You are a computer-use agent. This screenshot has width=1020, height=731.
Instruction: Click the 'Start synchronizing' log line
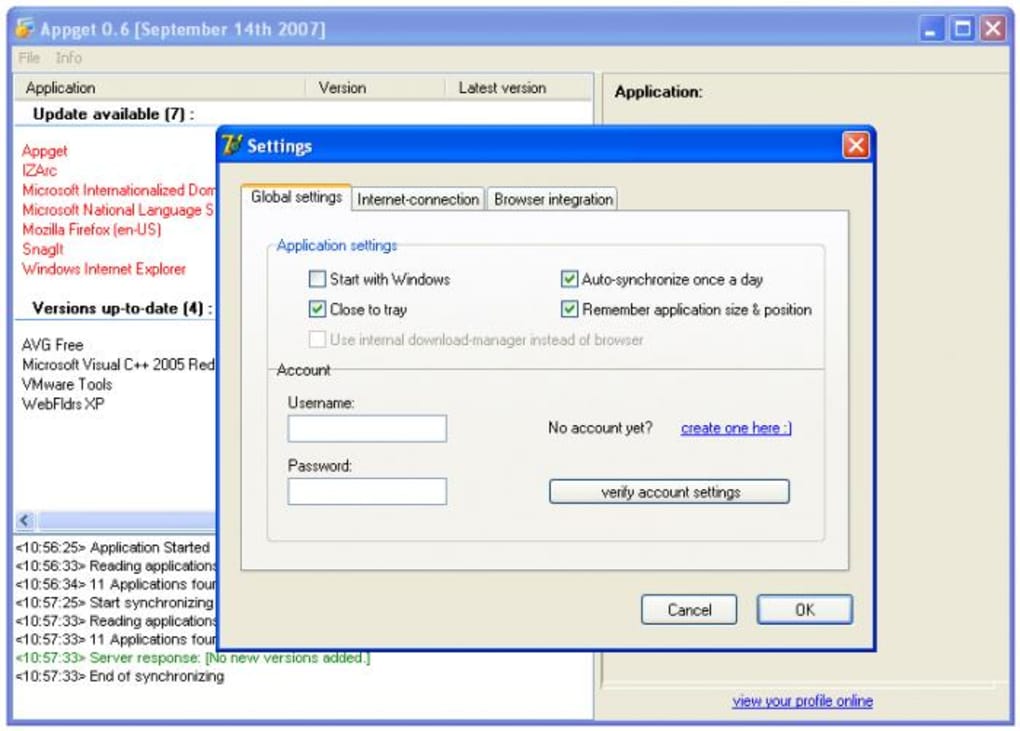(x=114, y=602)
